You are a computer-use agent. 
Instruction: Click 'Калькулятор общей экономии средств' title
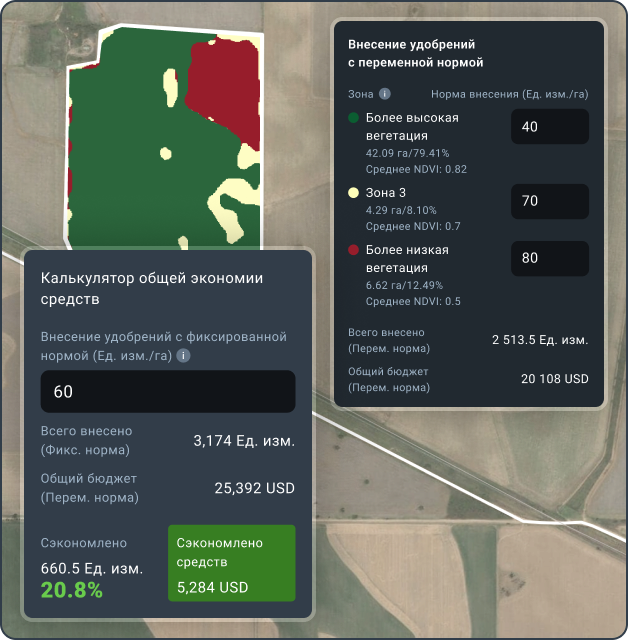coord(152,289)
